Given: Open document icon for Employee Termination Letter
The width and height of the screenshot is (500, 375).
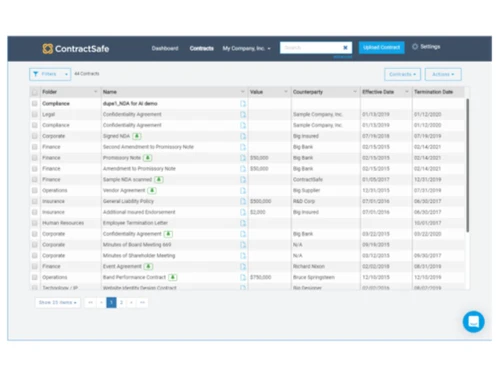Looking at the screenshot, I should (243, 223).
